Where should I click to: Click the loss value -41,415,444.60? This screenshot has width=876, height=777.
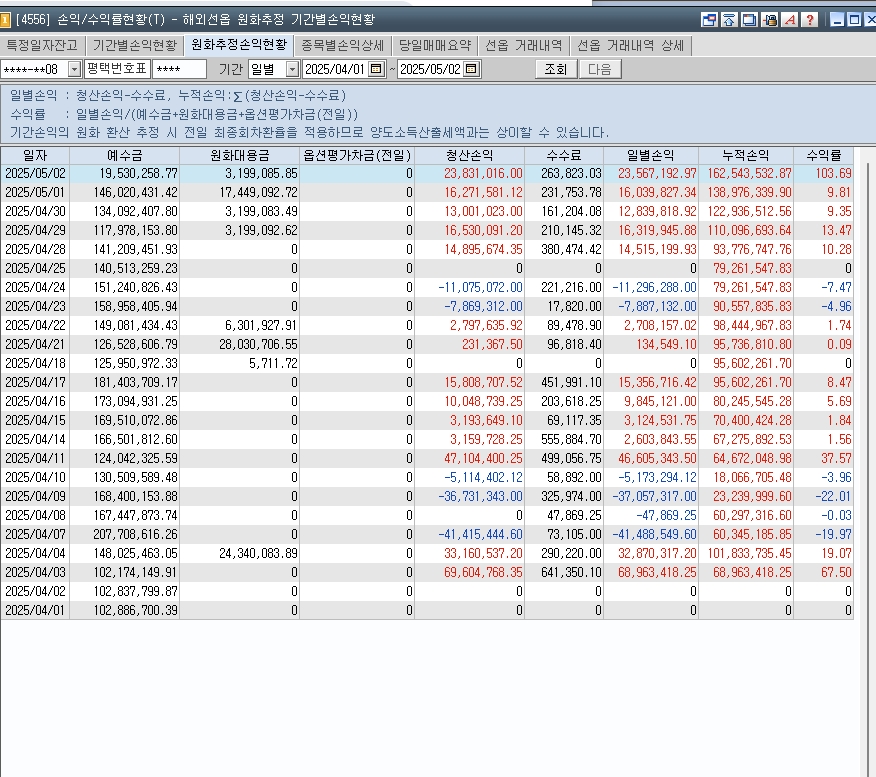[480, 535]
